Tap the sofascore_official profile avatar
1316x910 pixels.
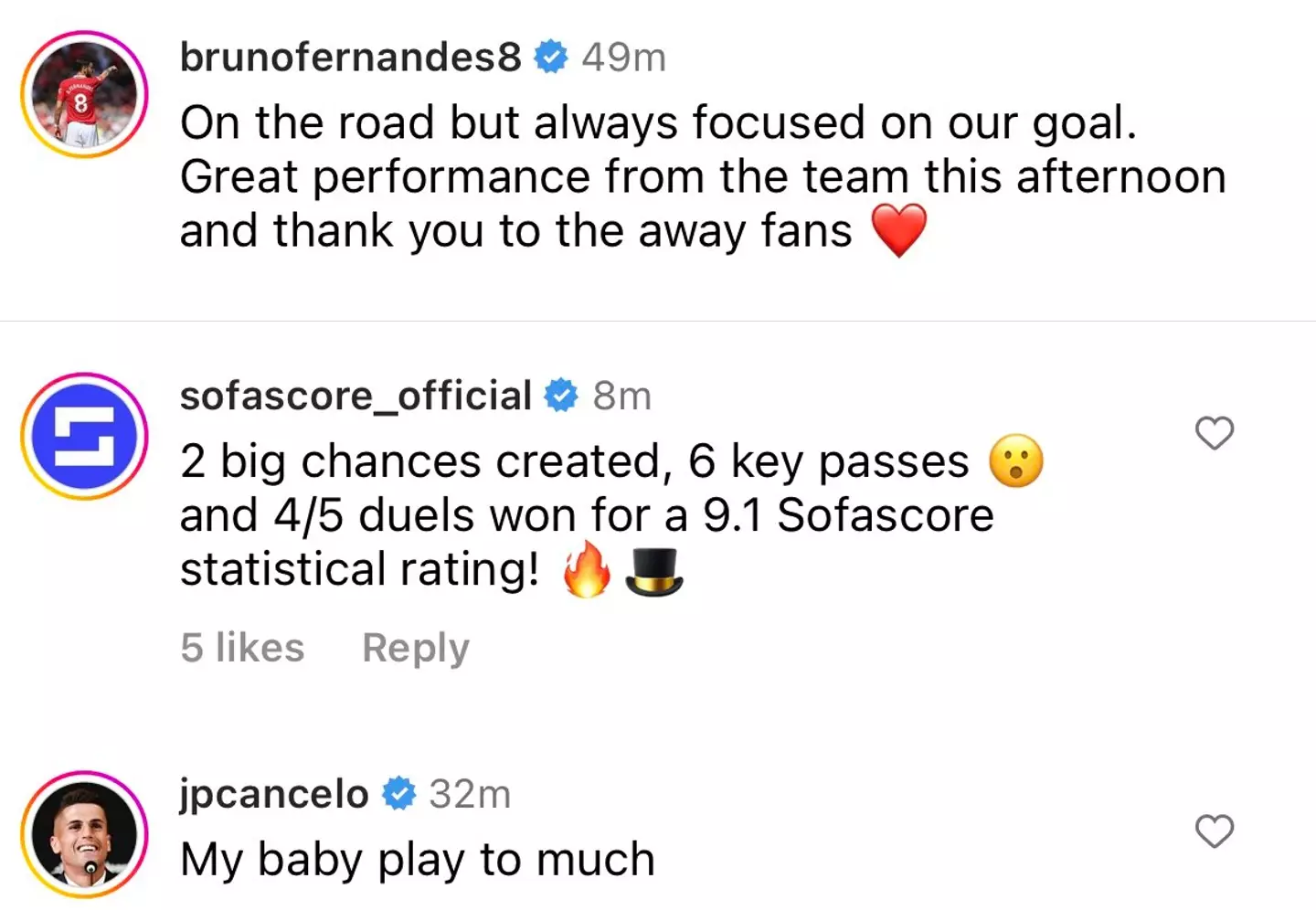click(84, 436)
